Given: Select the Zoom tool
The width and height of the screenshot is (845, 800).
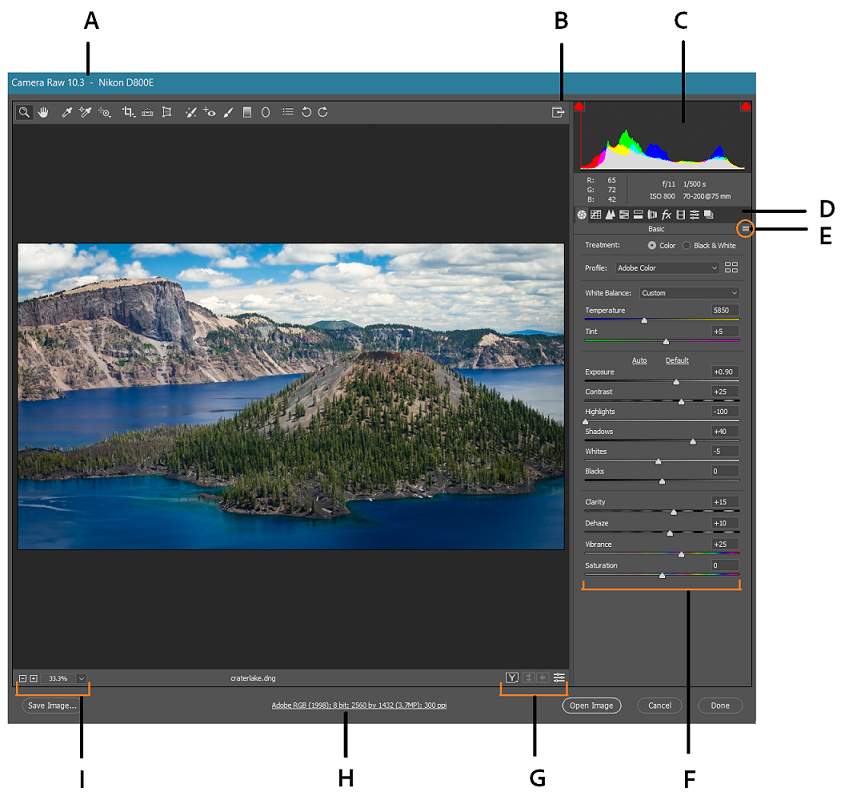Looking at the screenshot, I should [x=24, y=112].
